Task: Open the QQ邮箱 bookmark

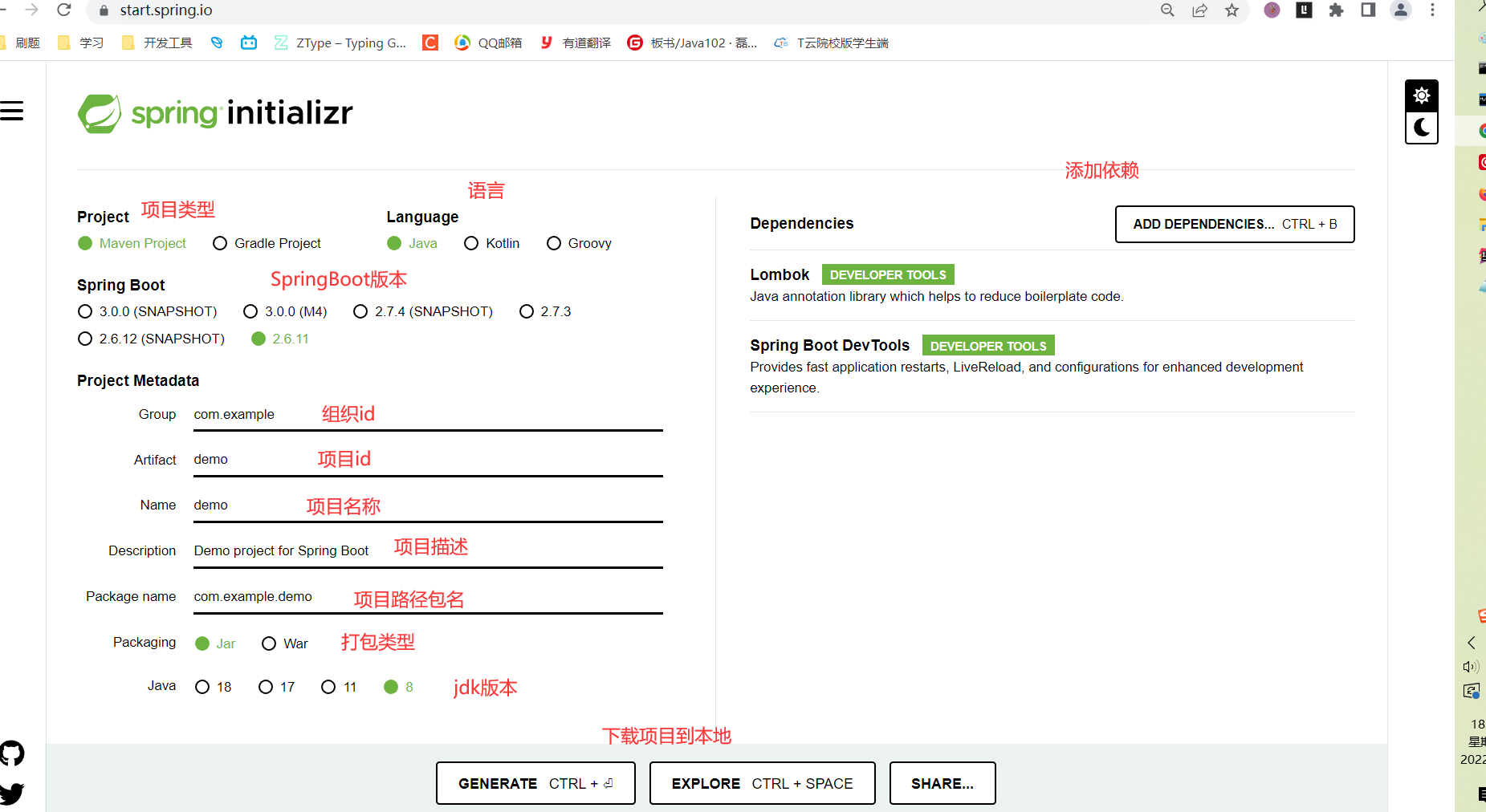Action: (x=488, y=43)
